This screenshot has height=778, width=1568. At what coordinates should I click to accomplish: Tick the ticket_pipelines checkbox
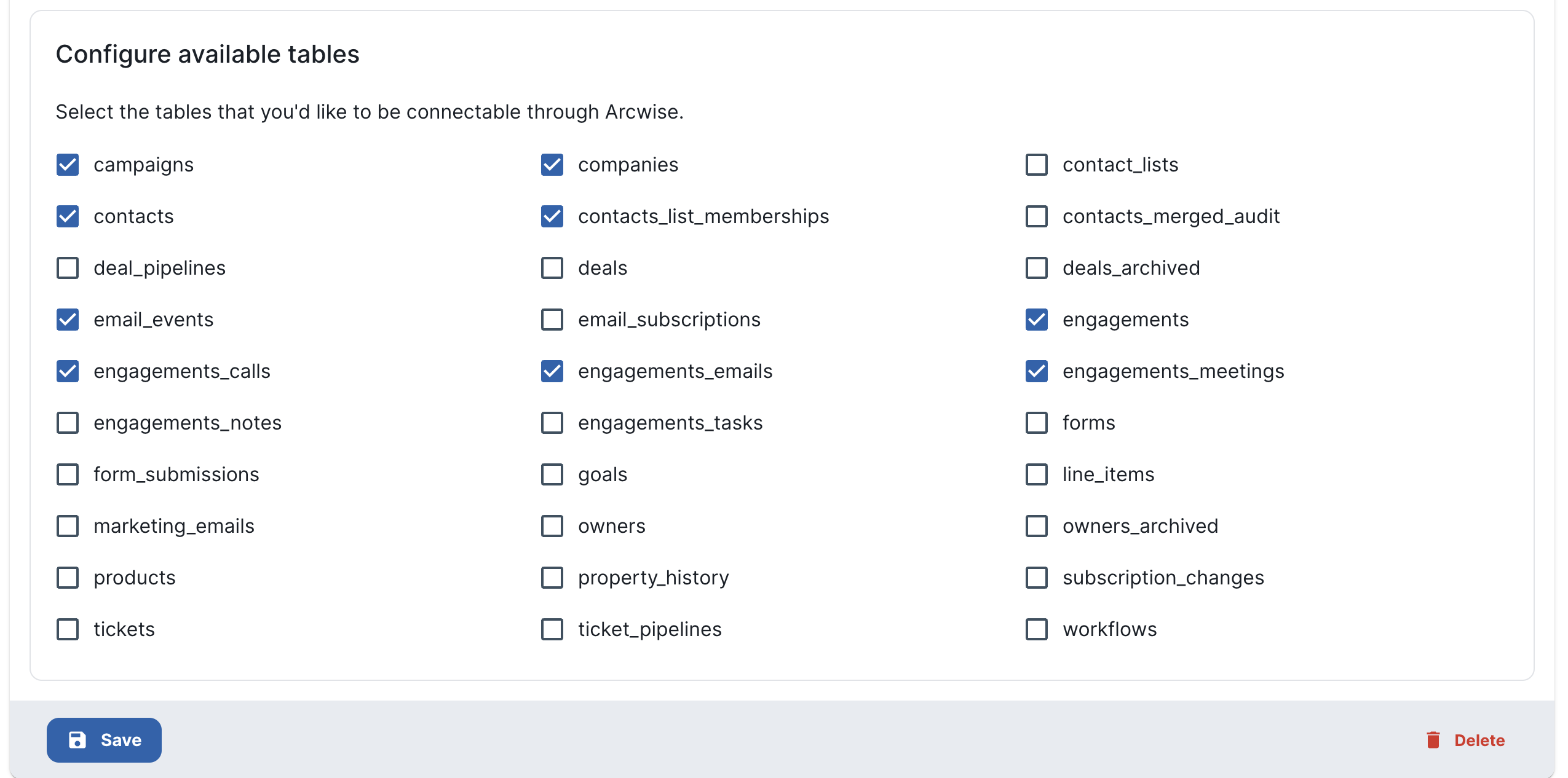tap(552, 629)
